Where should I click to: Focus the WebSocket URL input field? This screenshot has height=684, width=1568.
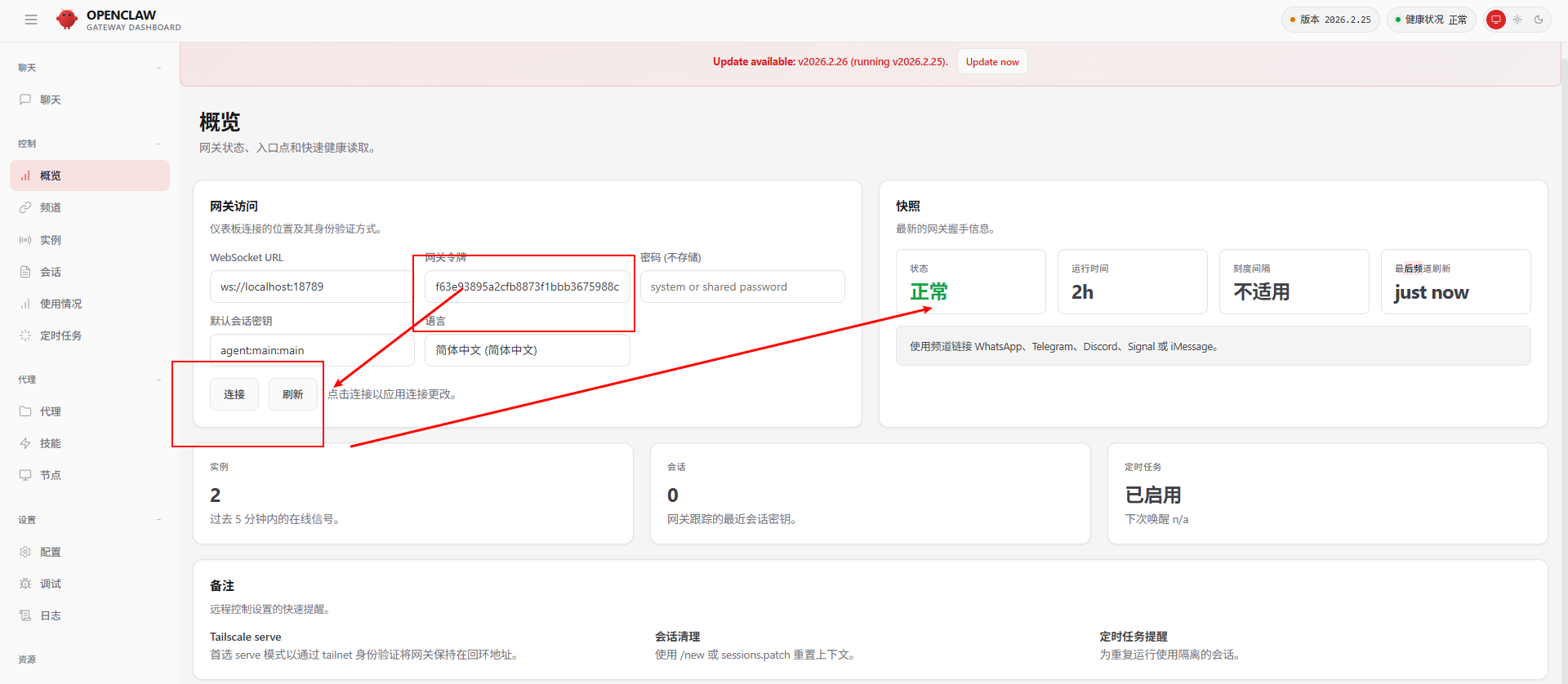[312, 286]
